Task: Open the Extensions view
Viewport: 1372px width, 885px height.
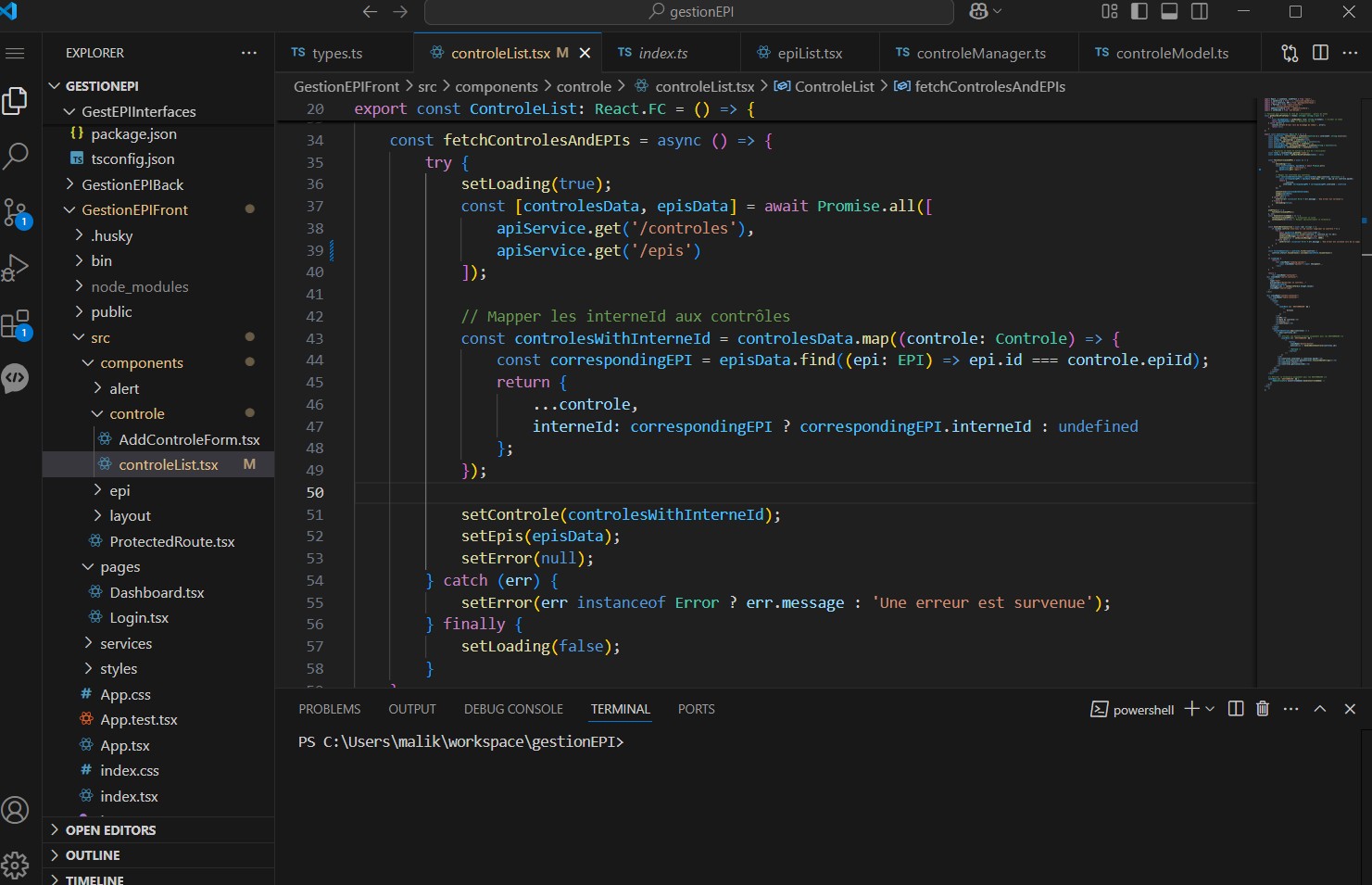Action: coord(15,323)
